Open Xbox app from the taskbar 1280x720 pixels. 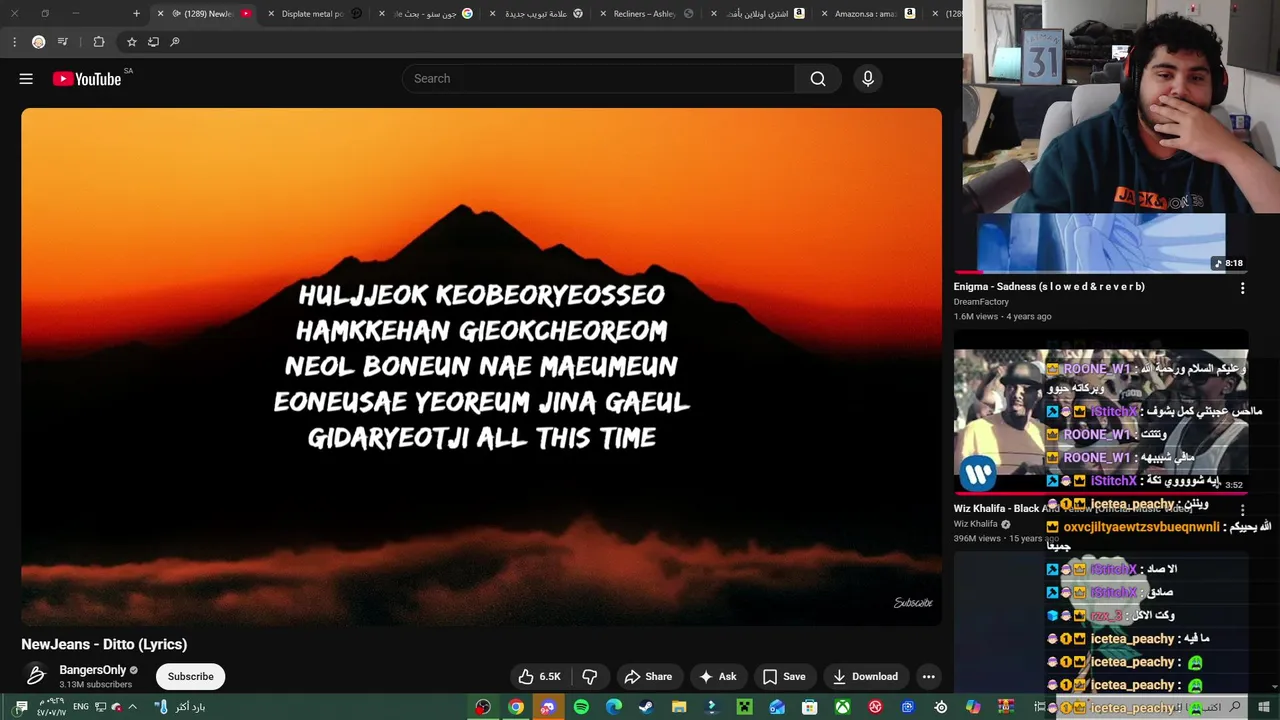(x=843, y=707)
